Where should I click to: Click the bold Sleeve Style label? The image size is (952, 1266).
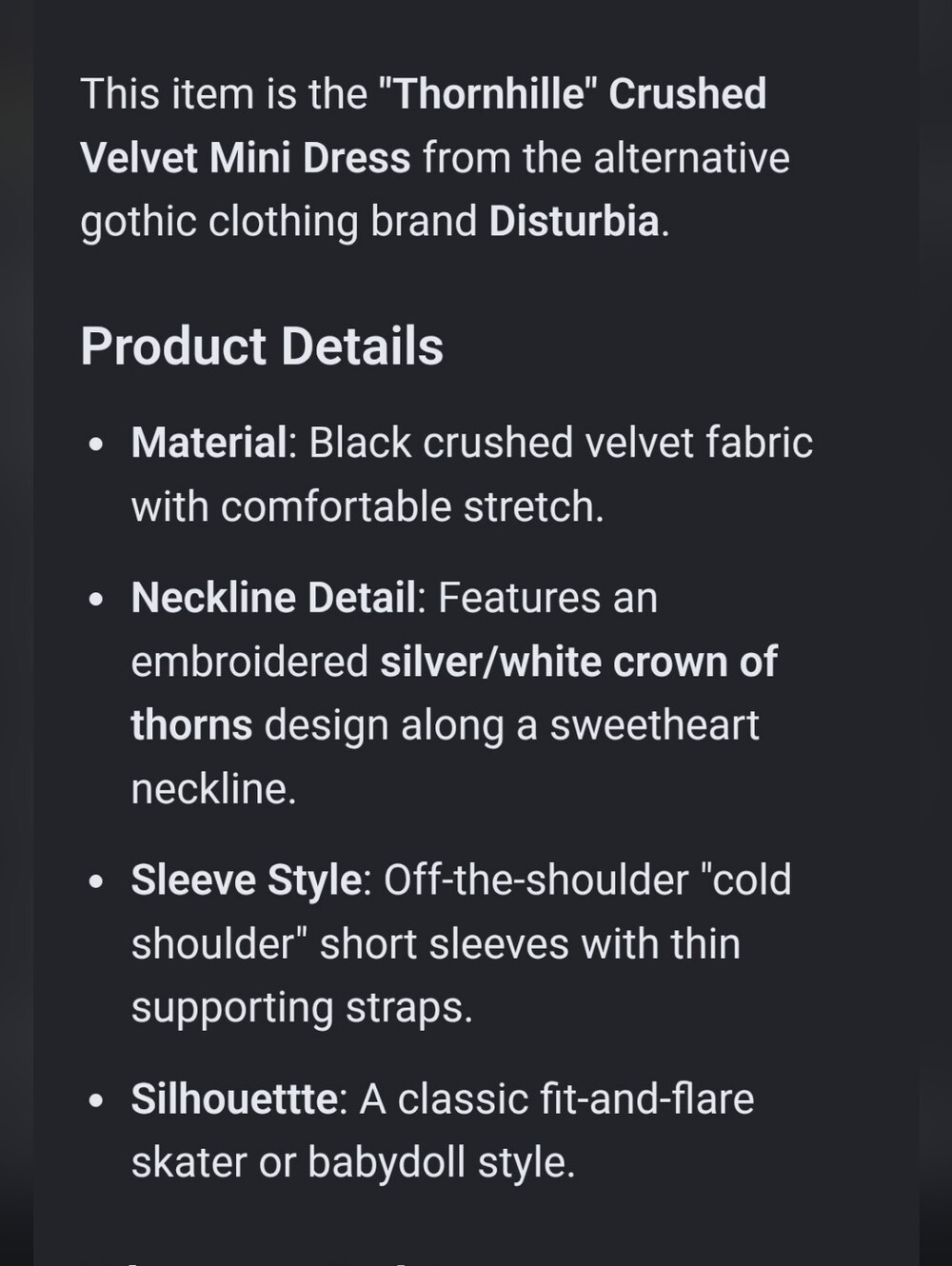click(x=246, y=880)
